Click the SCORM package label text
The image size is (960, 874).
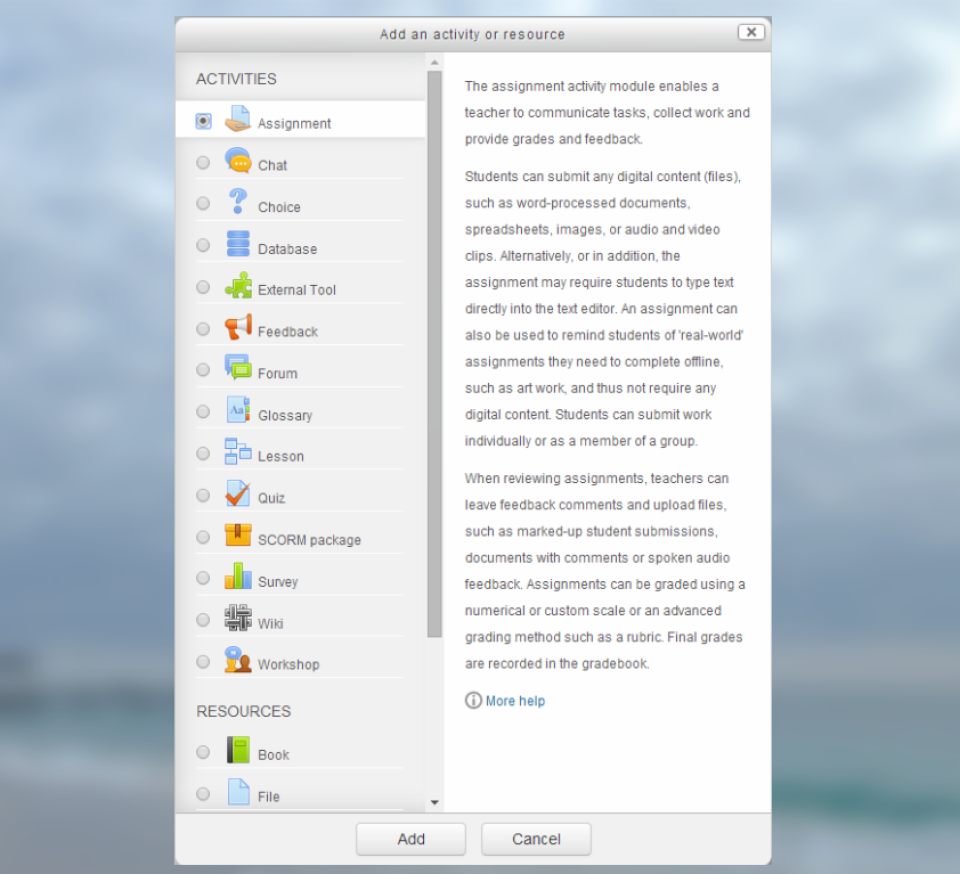point(310,540)
